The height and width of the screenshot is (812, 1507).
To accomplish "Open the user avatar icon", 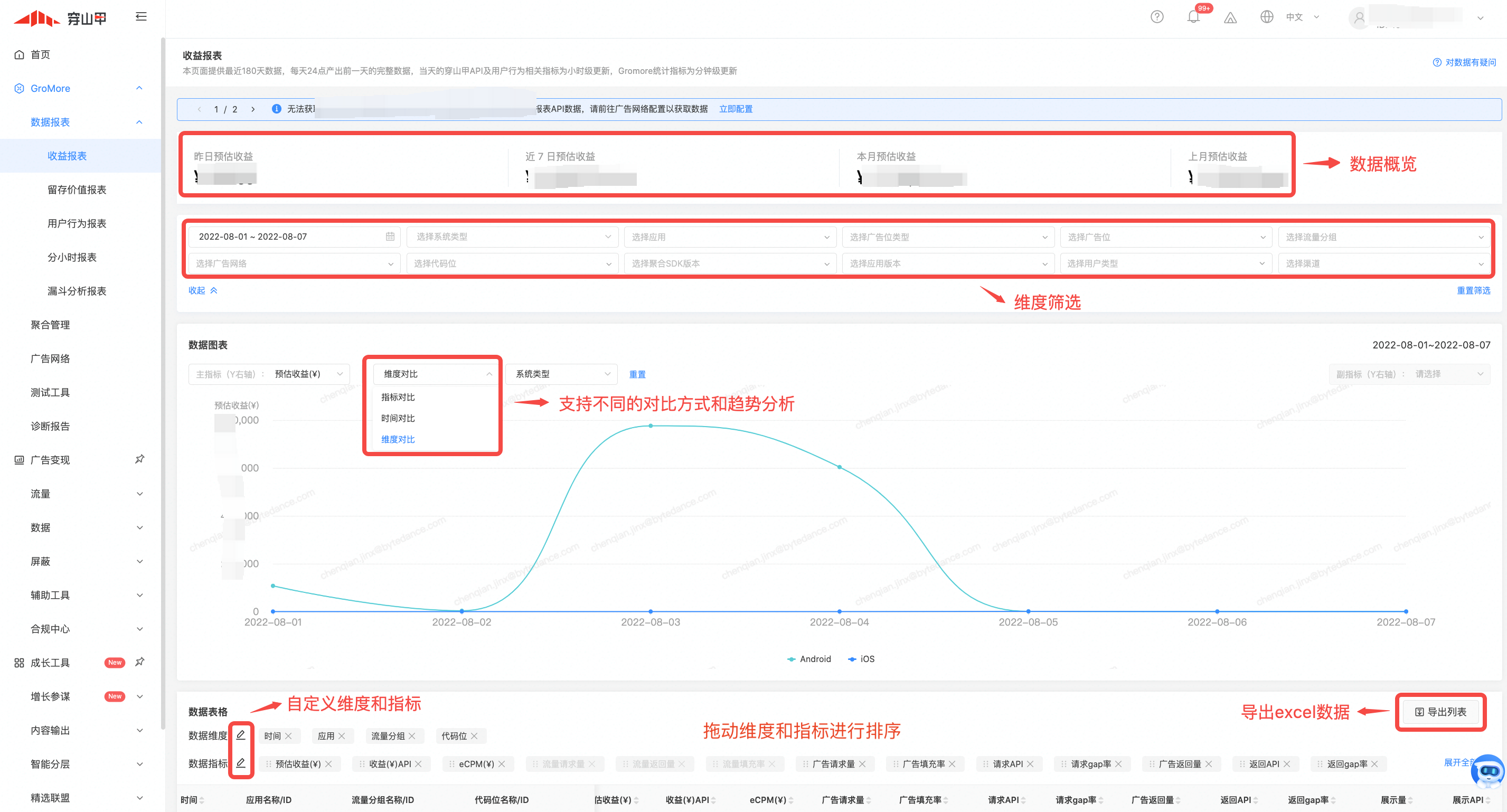I will (x=1359, y=17).
